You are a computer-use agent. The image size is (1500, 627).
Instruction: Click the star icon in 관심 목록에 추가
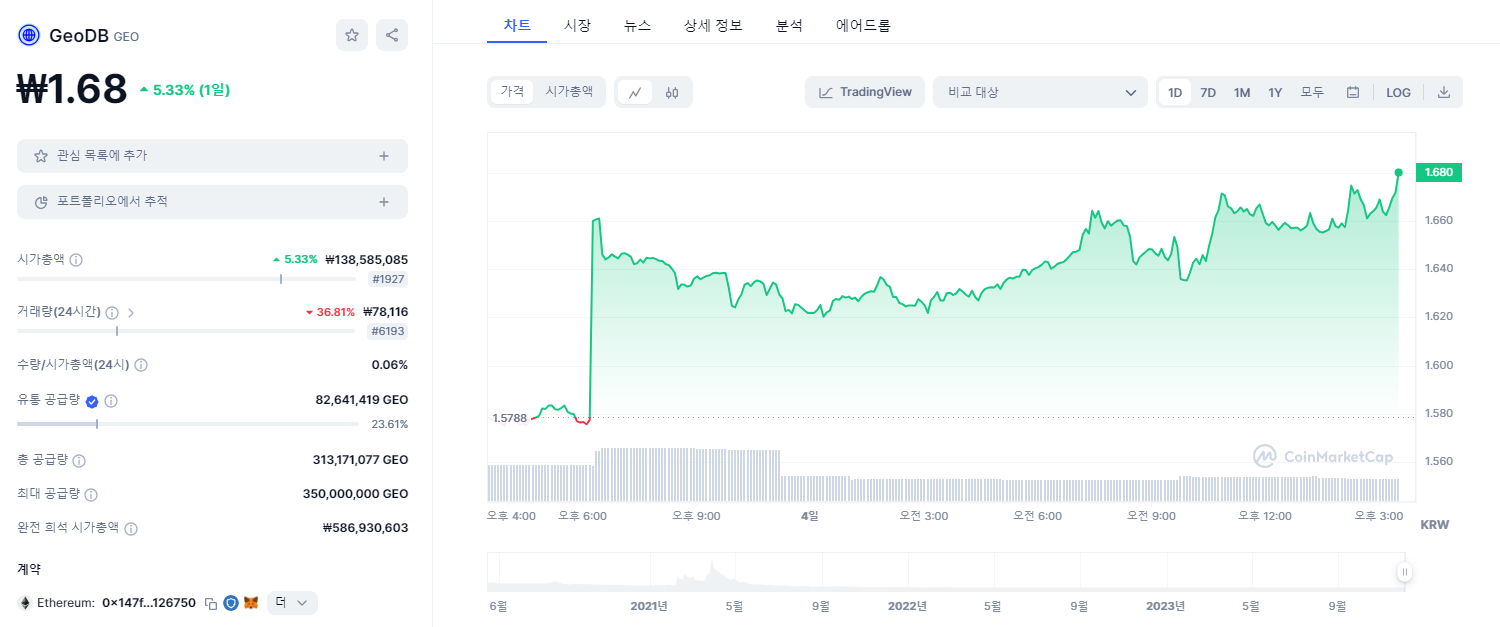[41, 156]
